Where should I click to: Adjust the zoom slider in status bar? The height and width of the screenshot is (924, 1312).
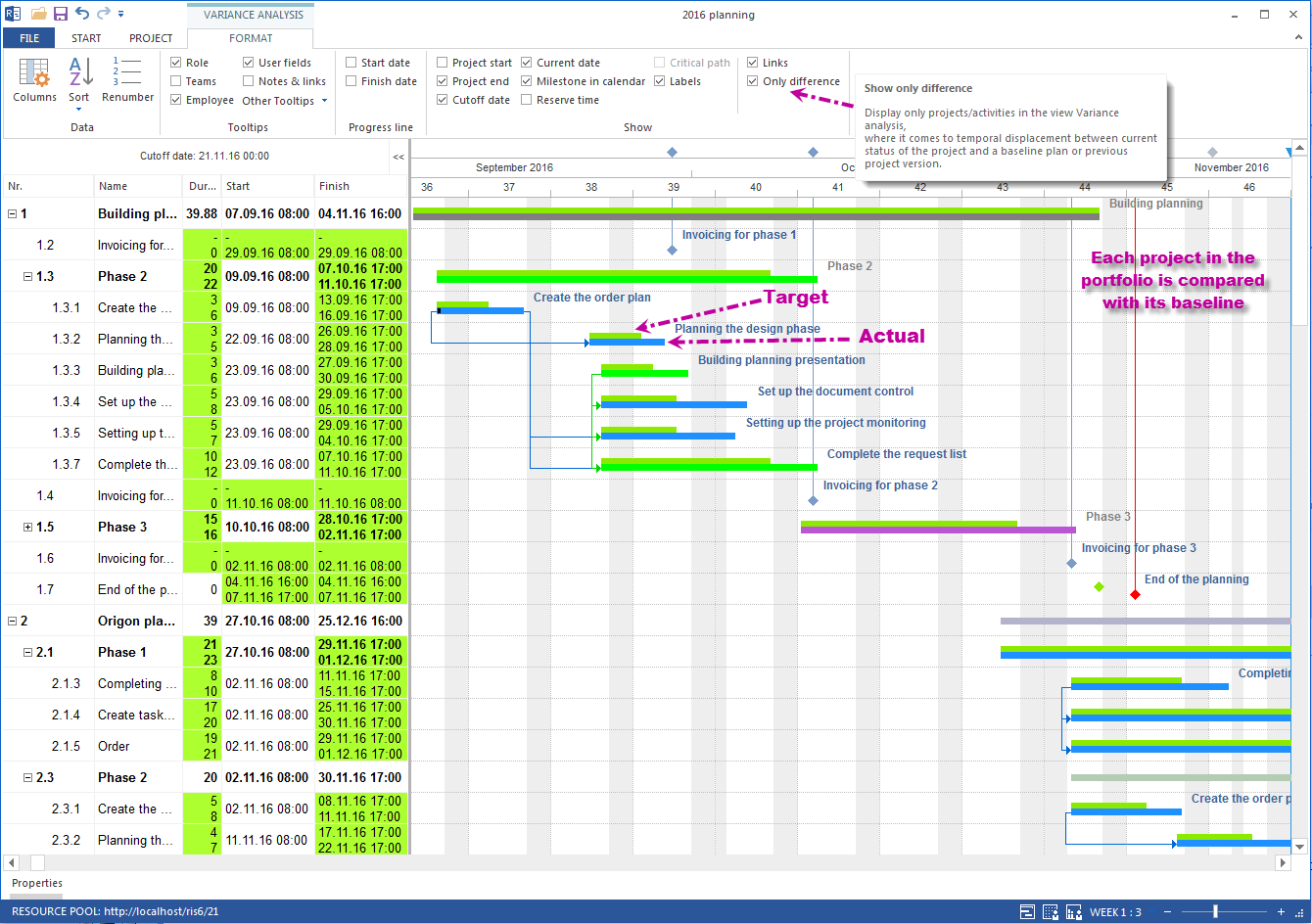[1216, 911]
